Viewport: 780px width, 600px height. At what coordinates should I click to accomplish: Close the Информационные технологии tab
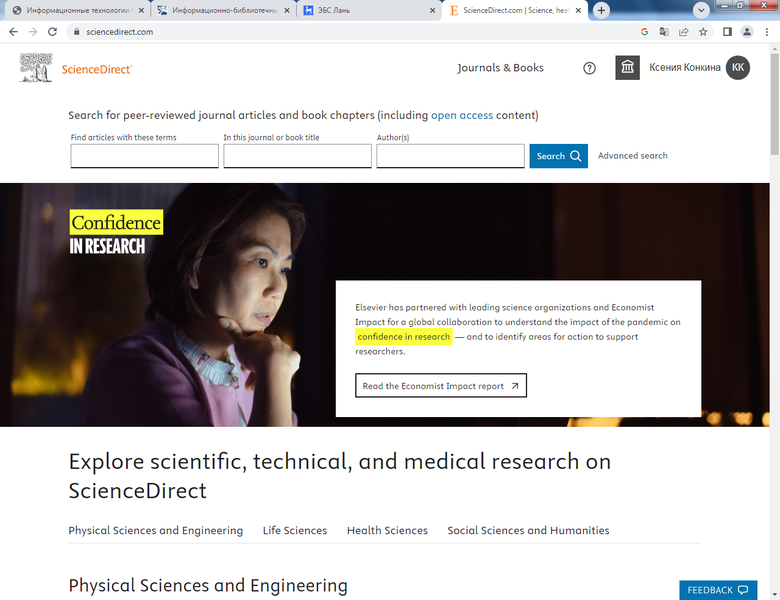(x=141, y=10)
